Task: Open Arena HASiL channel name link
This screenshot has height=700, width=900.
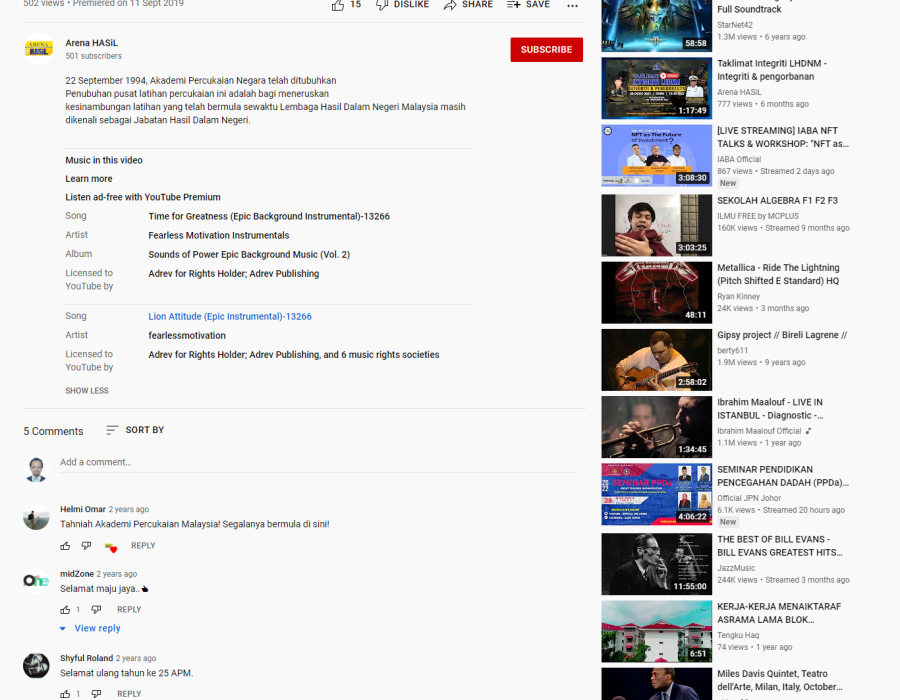Action: tap(91, 43)
